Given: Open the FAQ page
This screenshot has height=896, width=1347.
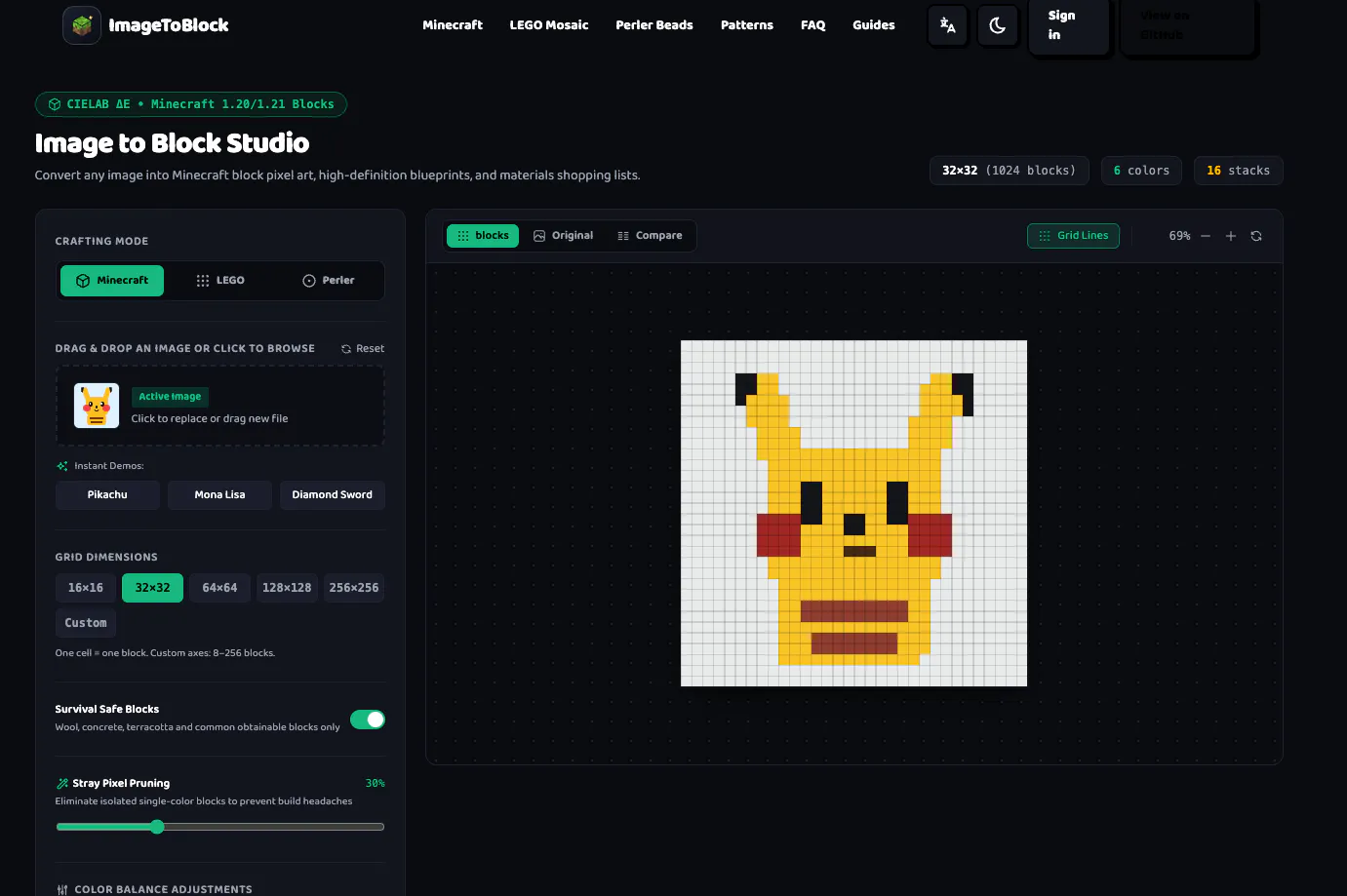Looking at the screenshot, I should 813,25.
